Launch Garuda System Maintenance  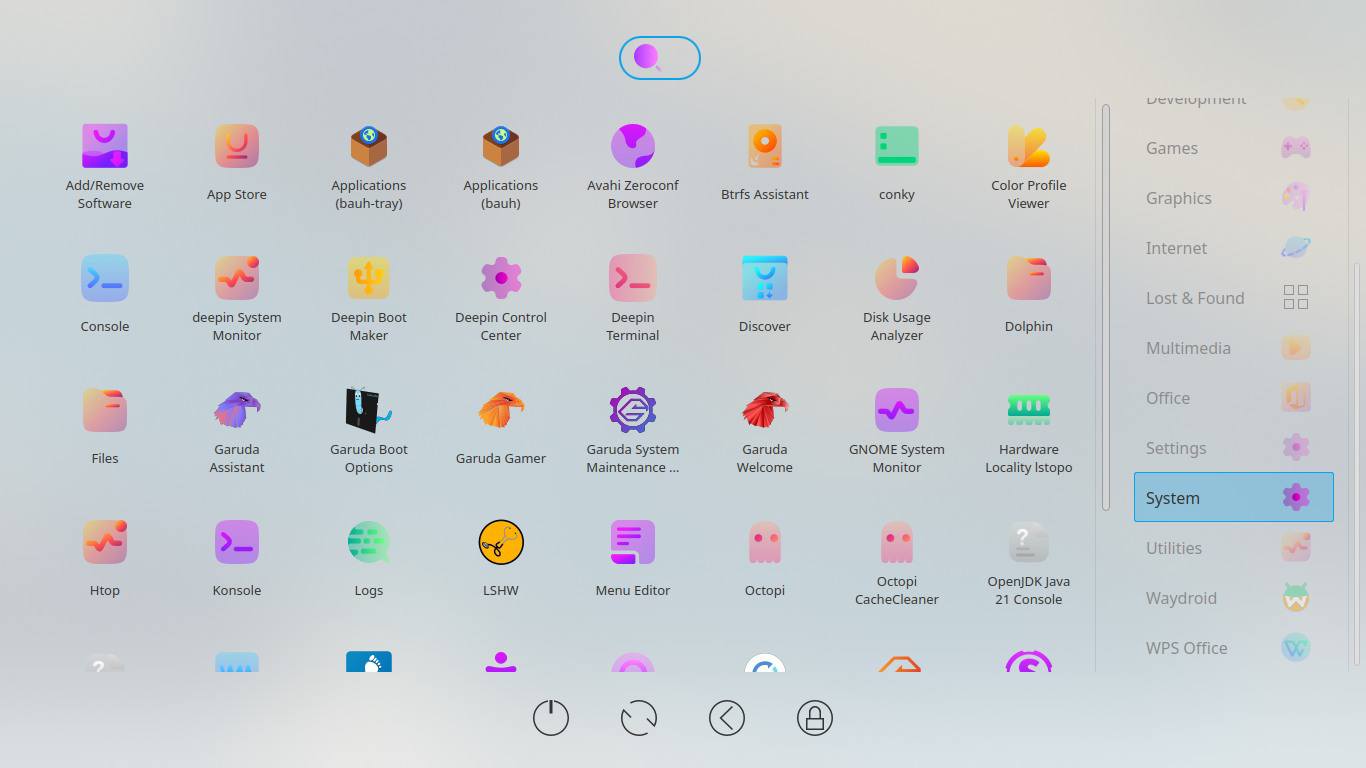click(x=633, y=429)
